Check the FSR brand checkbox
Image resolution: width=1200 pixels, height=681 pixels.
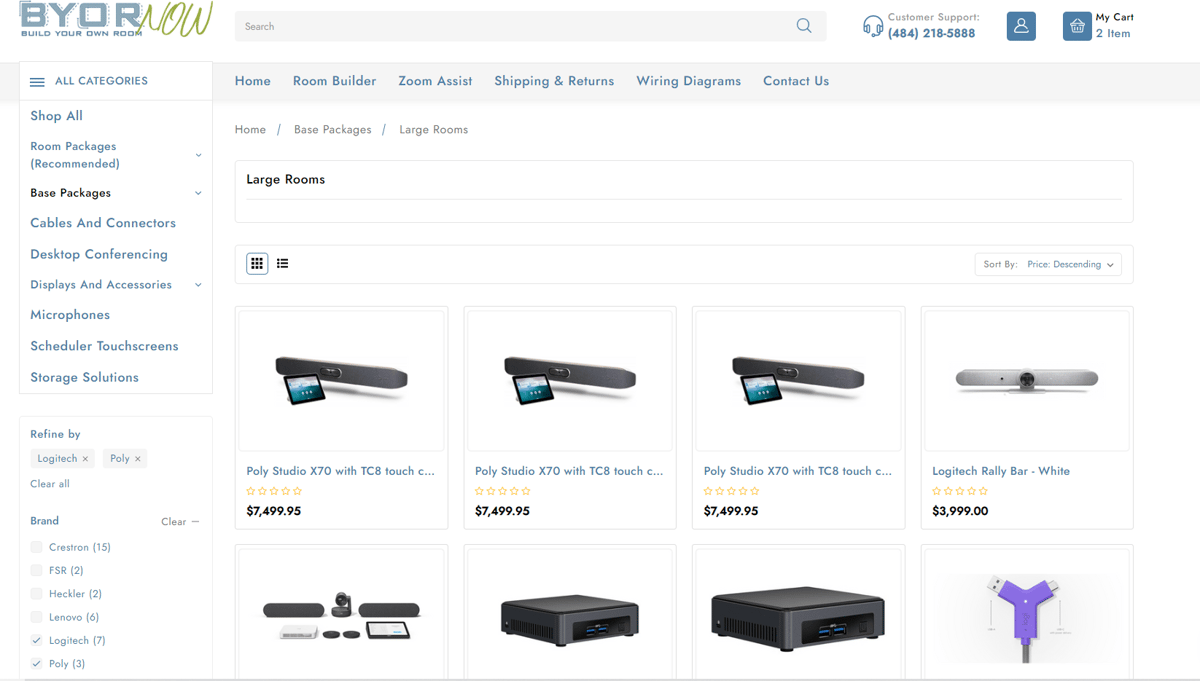37,570
